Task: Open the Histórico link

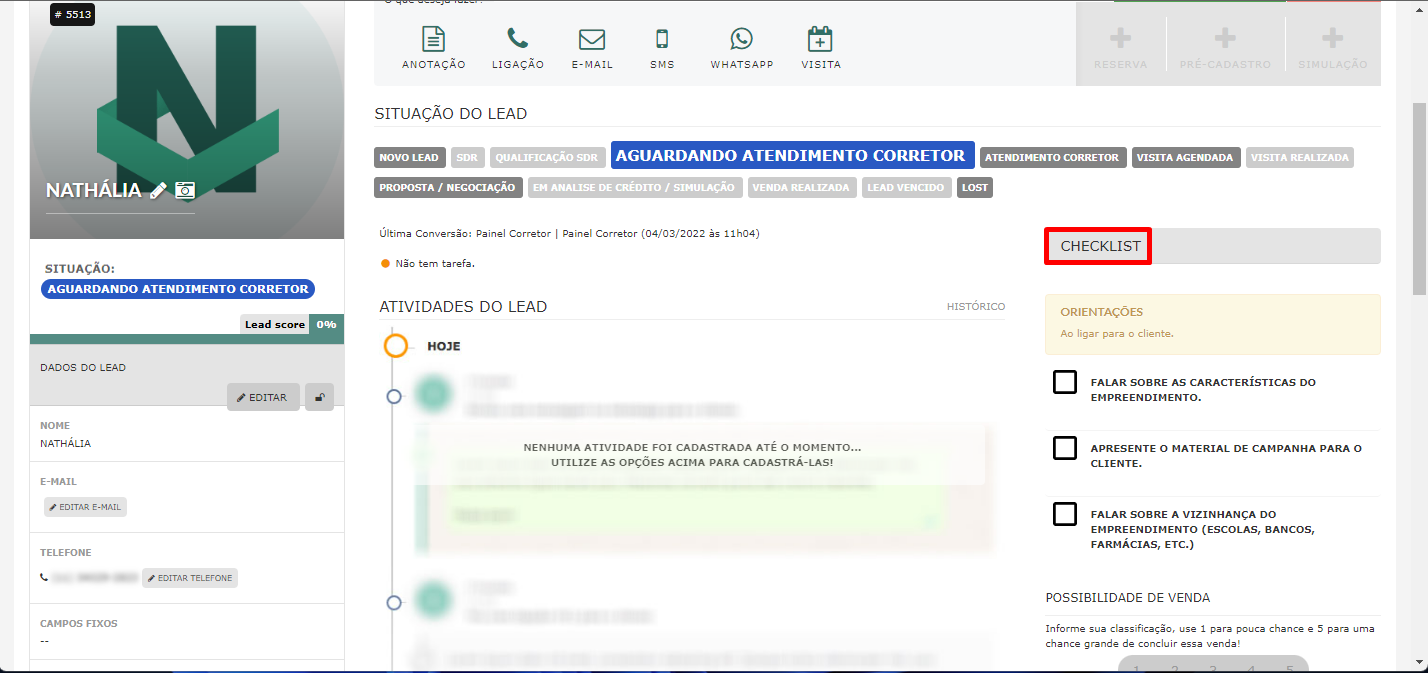Action: [x=976, y=306]
